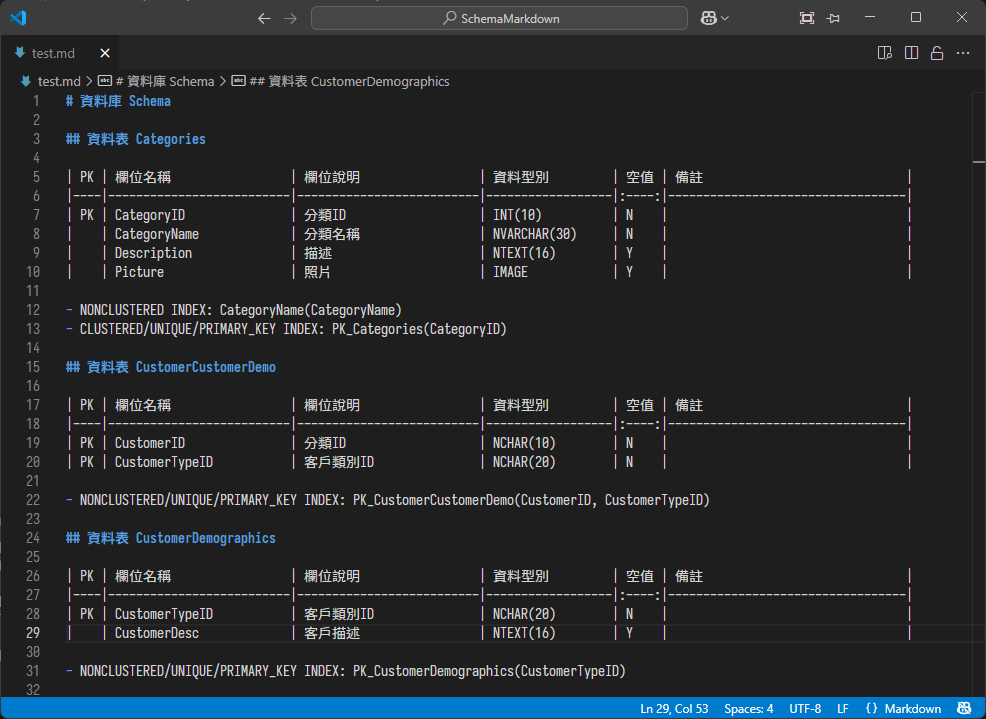The width and height of the screenshot is (986, 719).
Task: Change the LF end-of-line sequence
Action: point(843,708)
